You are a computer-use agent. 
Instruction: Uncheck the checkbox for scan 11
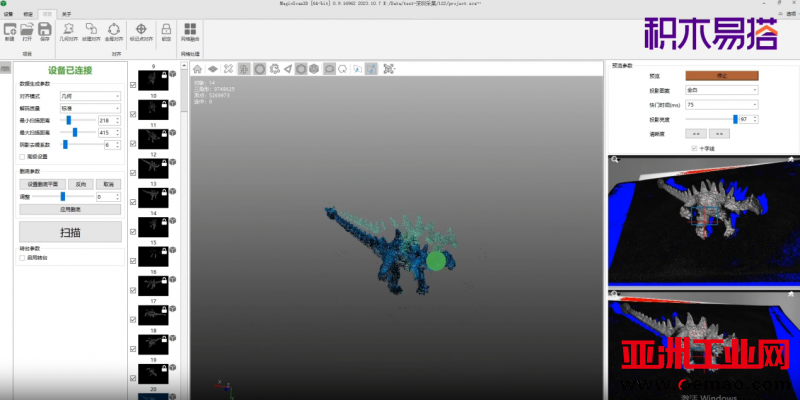coord(133,144)
